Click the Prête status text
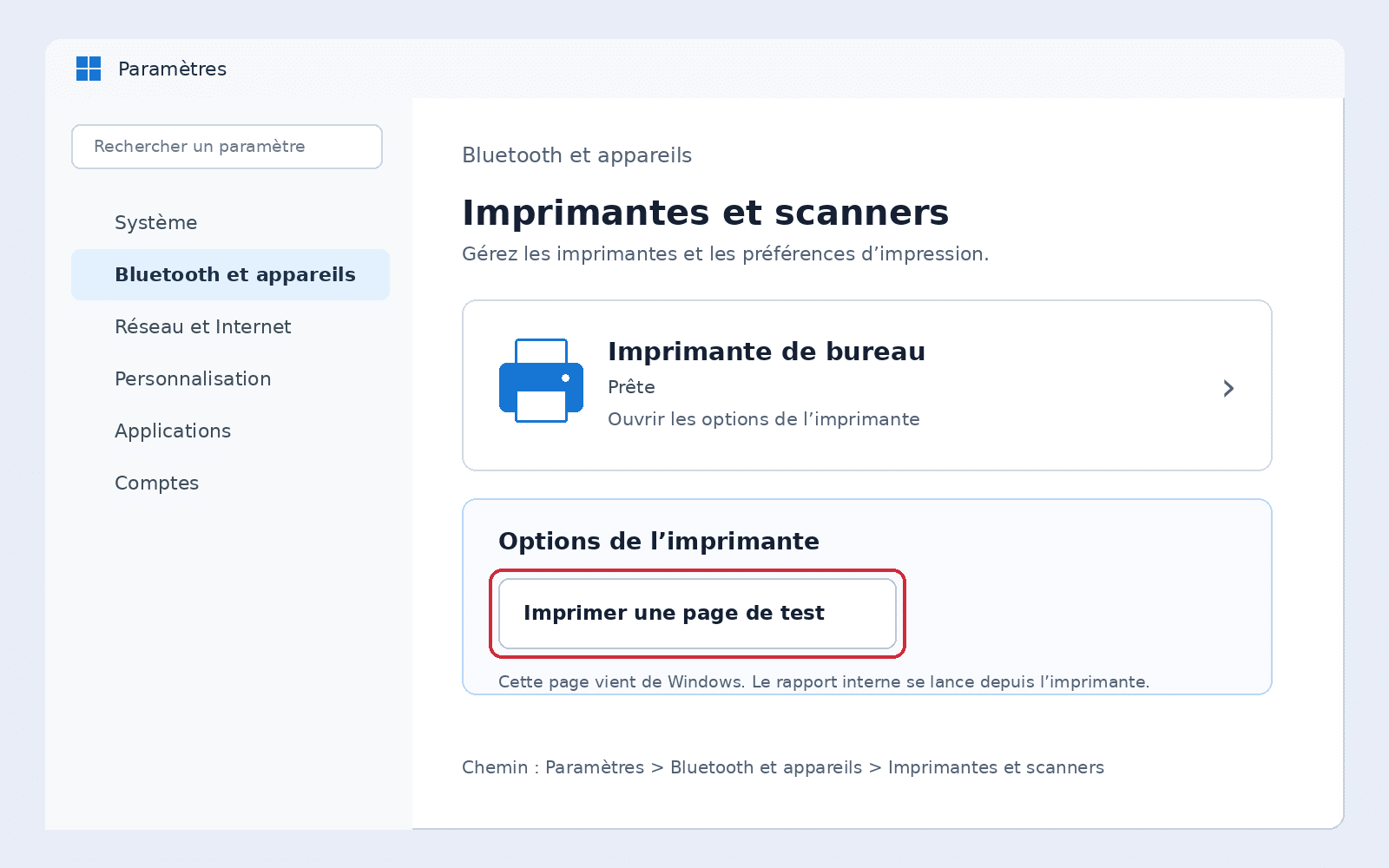The image size is (1389, 868). (x=631, y=387)
